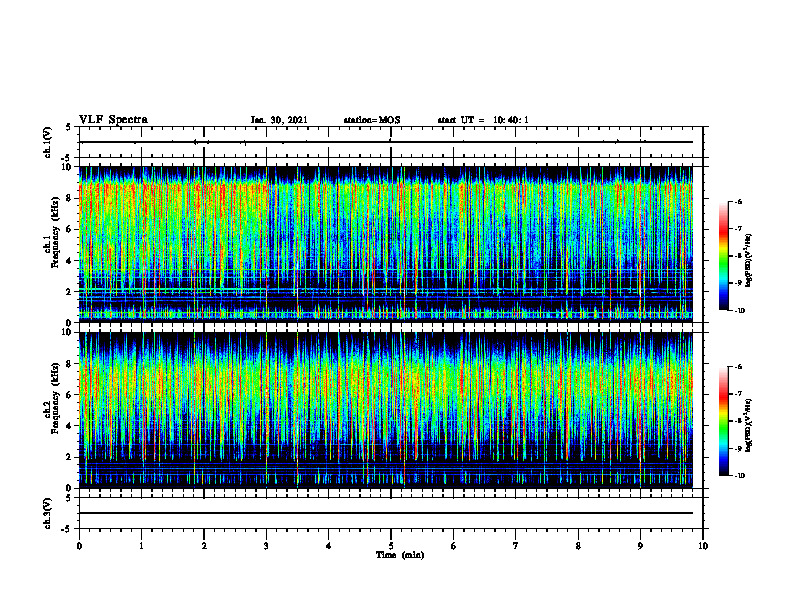Click the ch.1 spectrogram color bar
Image resolution: width=792 pixels, height=612 pixels.
coord(723,256)
